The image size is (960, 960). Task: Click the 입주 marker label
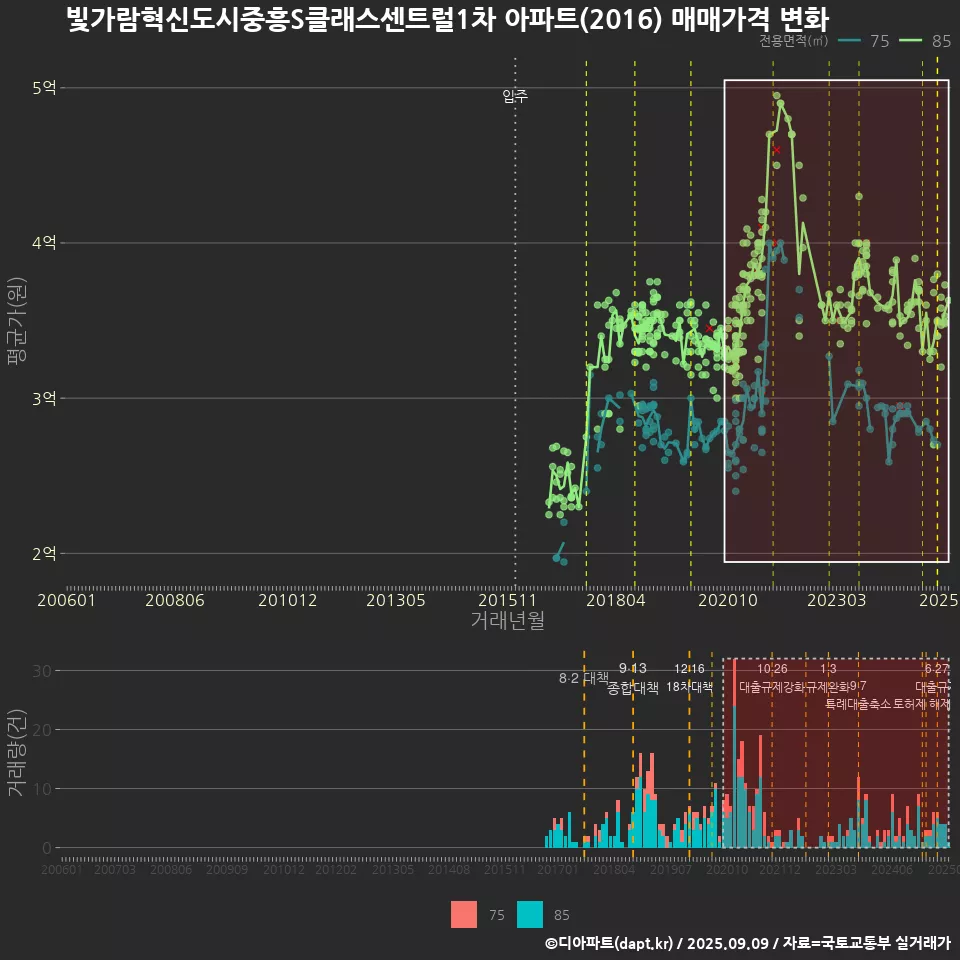point(515,96)
